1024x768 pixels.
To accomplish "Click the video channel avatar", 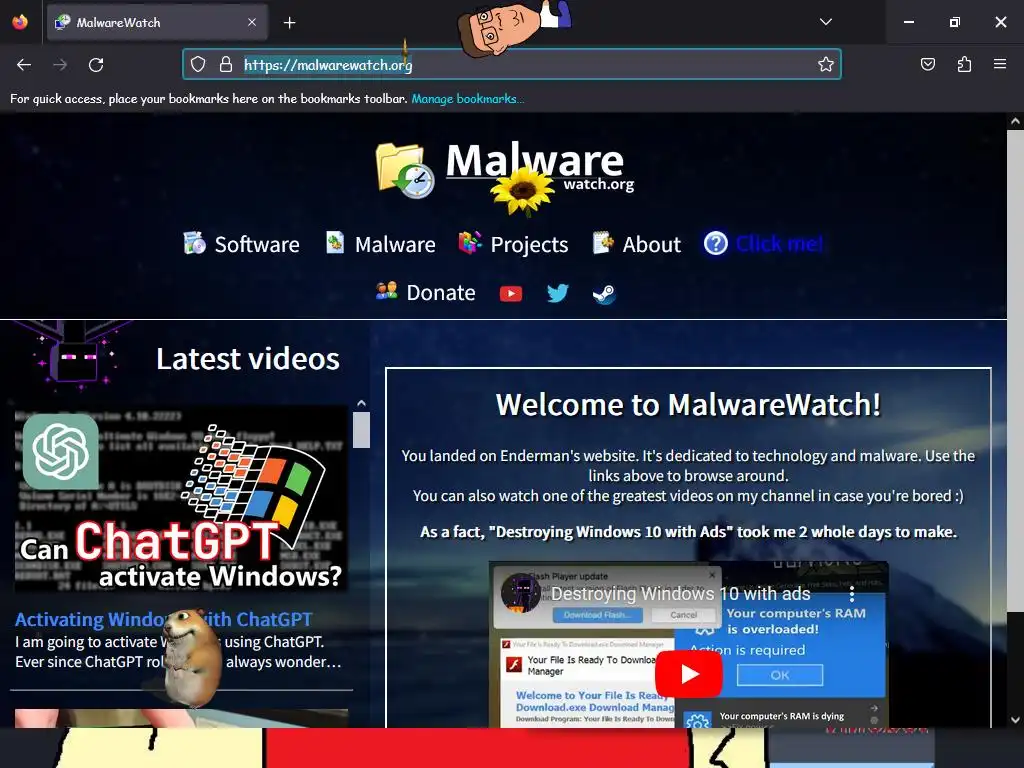I will coord(520,593).
